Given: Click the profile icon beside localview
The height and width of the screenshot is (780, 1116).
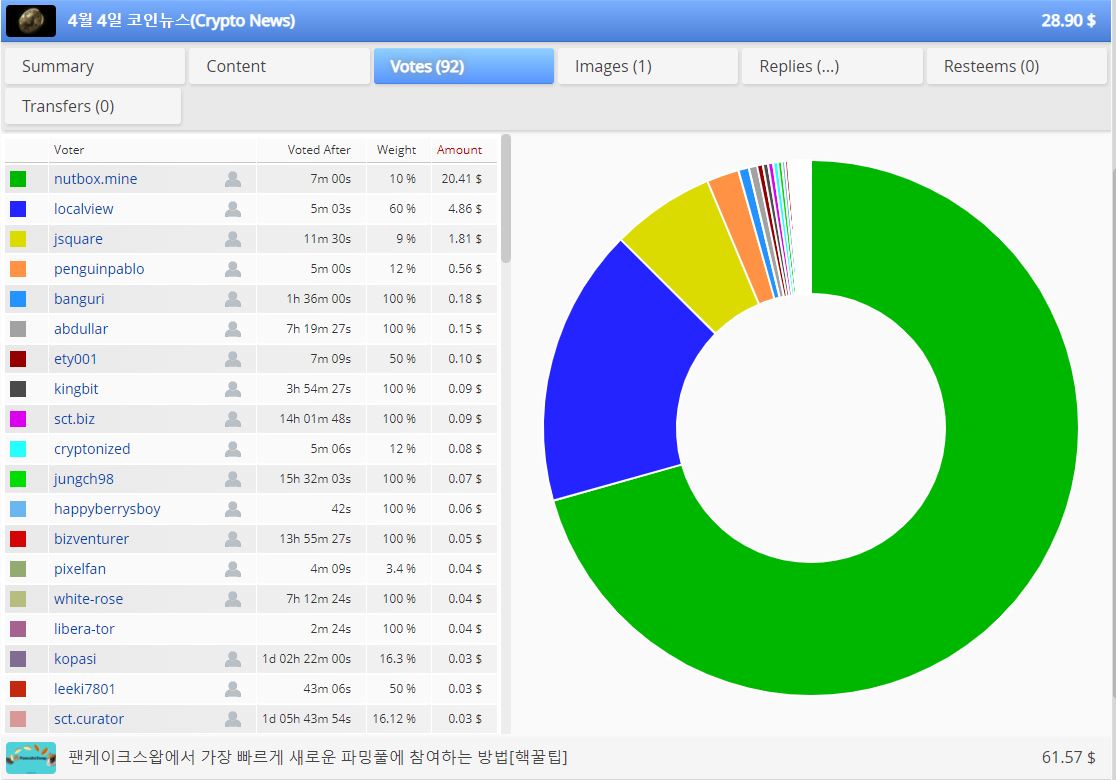Looking at the screenshot, I should tap(233, 209).
